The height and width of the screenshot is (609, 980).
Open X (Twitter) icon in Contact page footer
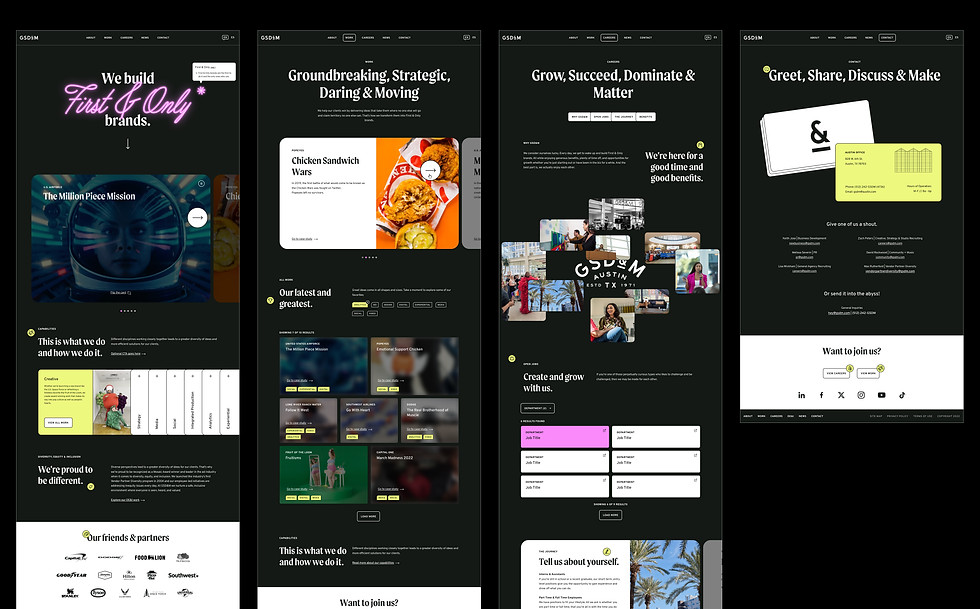point(841,395)
